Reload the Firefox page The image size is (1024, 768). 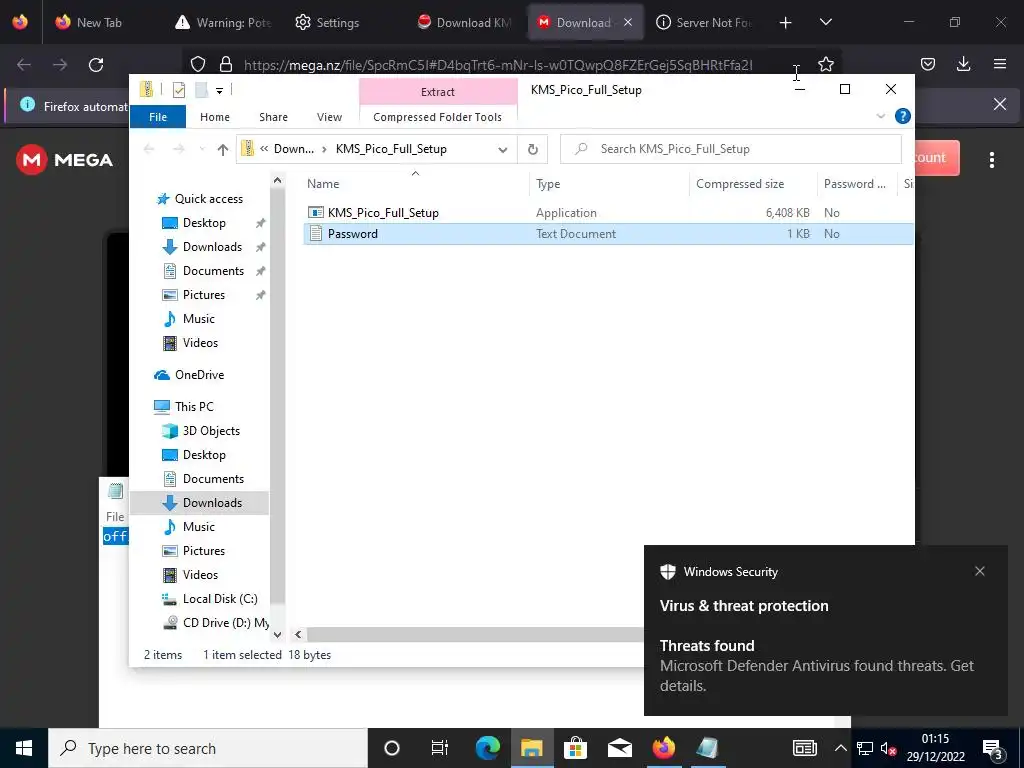[x=96, y=65]
